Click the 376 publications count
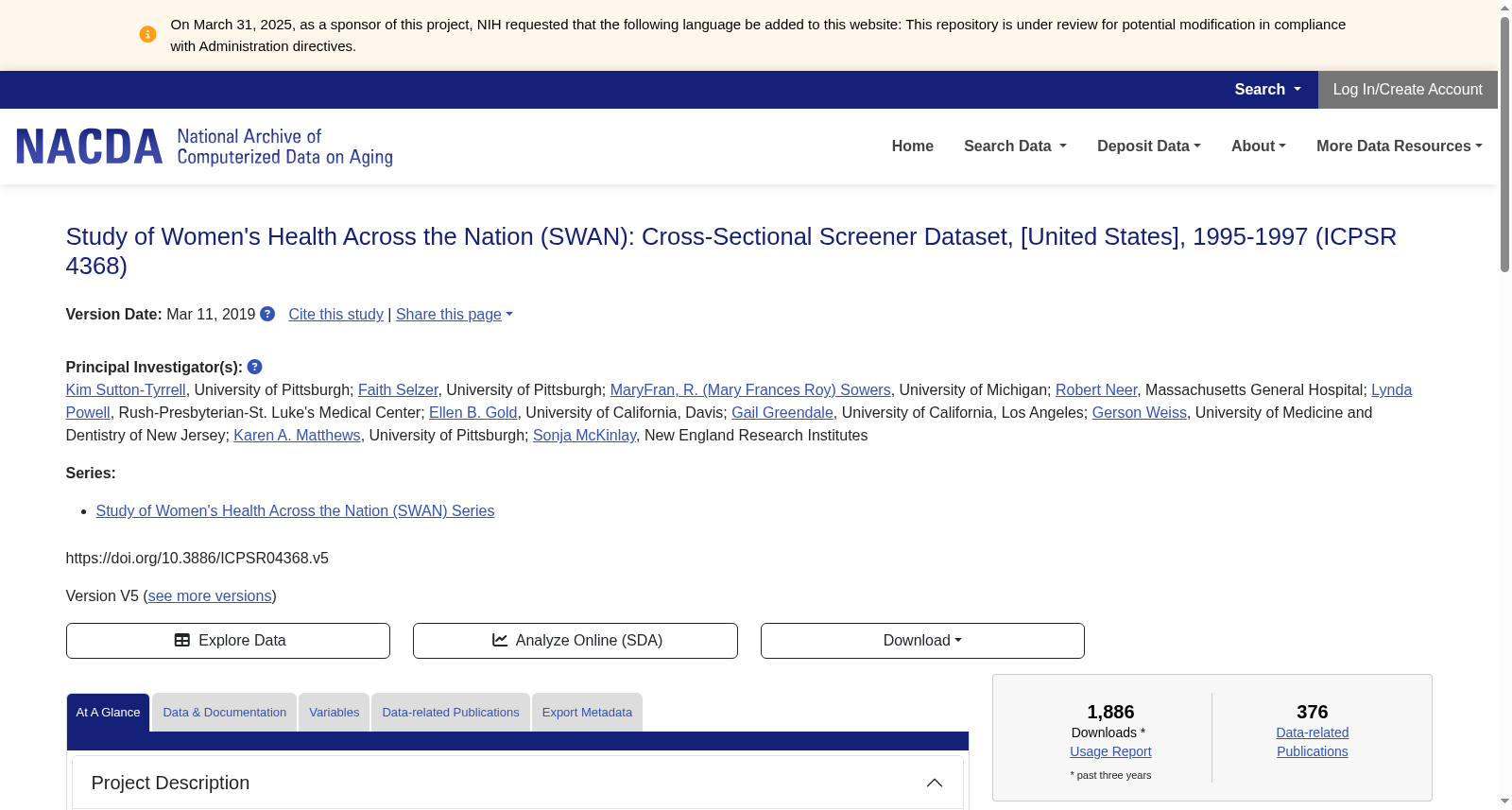The width and height of the screenshot is (1512, 810). click(1313, 712)
